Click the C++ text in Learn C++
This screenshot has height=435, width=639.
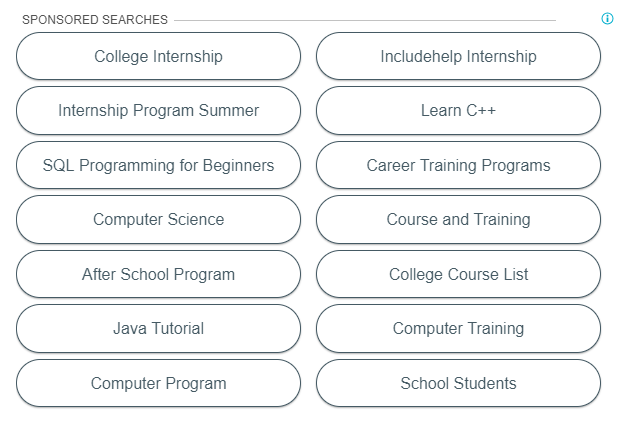tap(481, 110)
